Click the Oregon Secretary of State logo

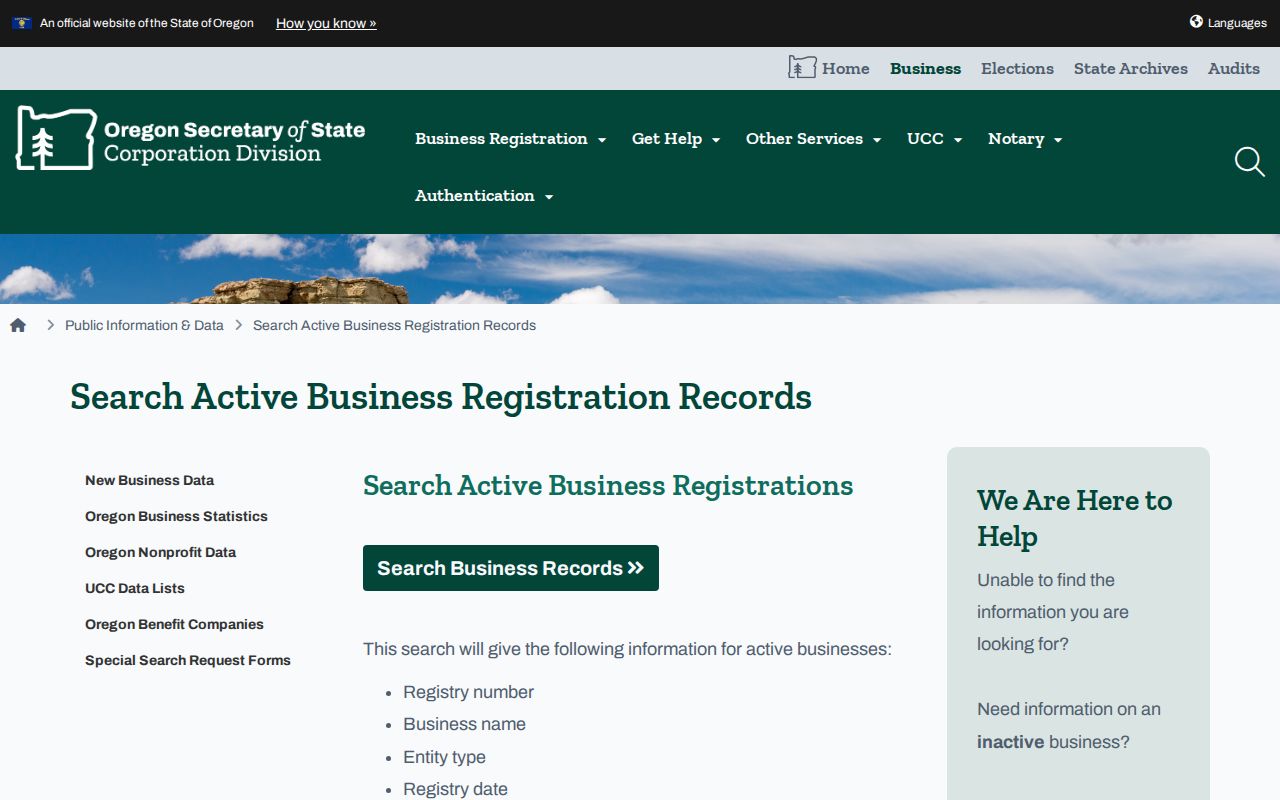click(x=190, y=139)
